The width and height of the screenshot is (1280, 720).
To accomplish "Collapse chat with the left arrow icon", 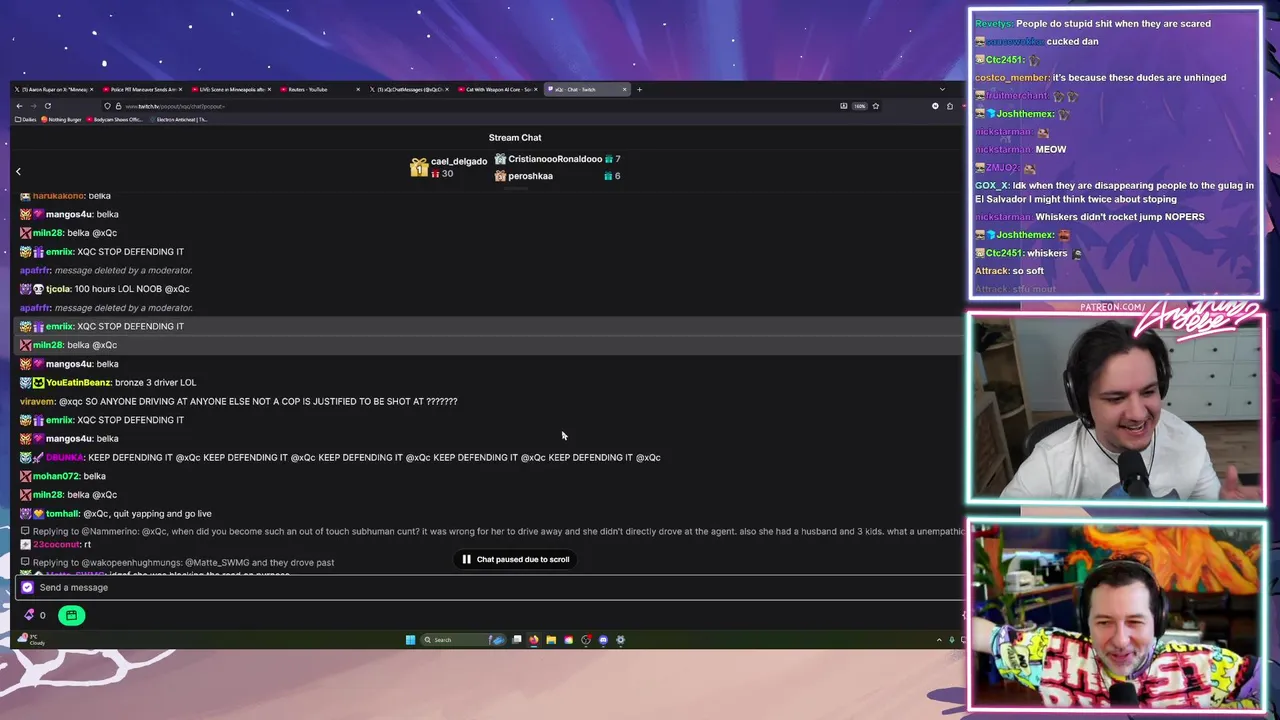I will [18, 172].
